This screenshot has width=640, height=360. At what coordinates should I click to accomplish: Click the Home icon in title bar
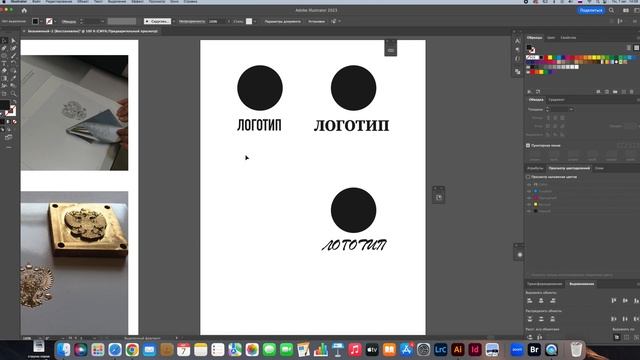24,11
